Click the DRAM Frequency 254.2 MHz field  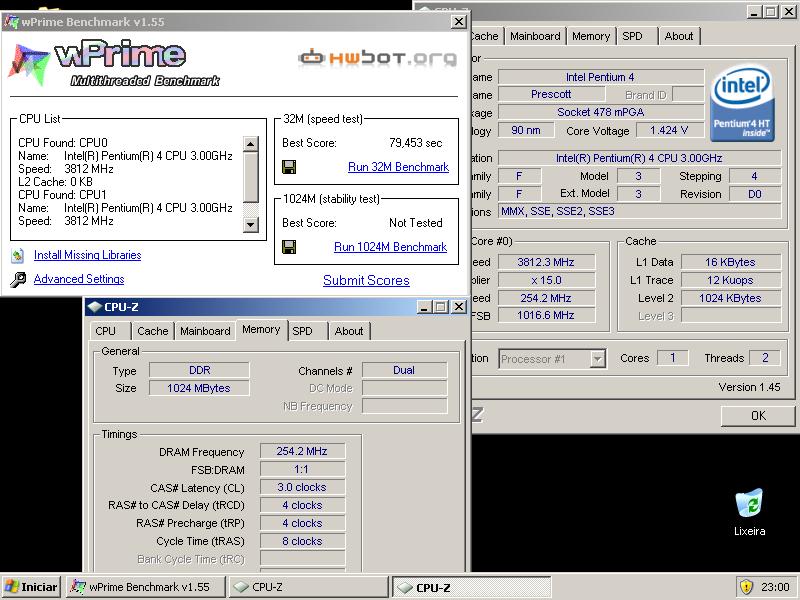click(302, 451)
